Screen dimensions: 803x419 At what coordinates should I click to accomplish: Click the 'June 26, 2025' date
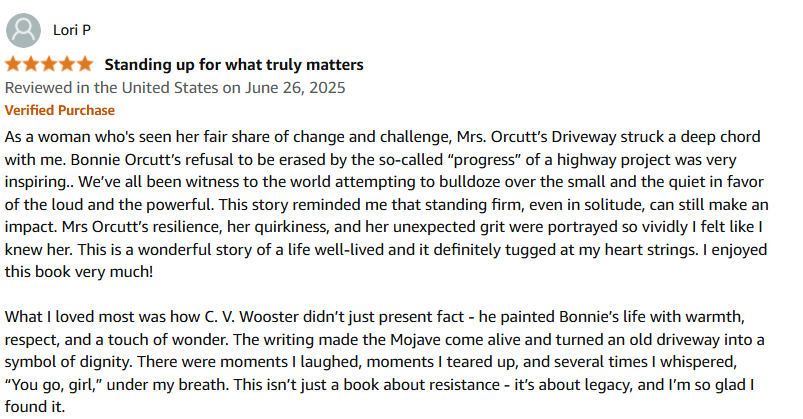(295, 88)
